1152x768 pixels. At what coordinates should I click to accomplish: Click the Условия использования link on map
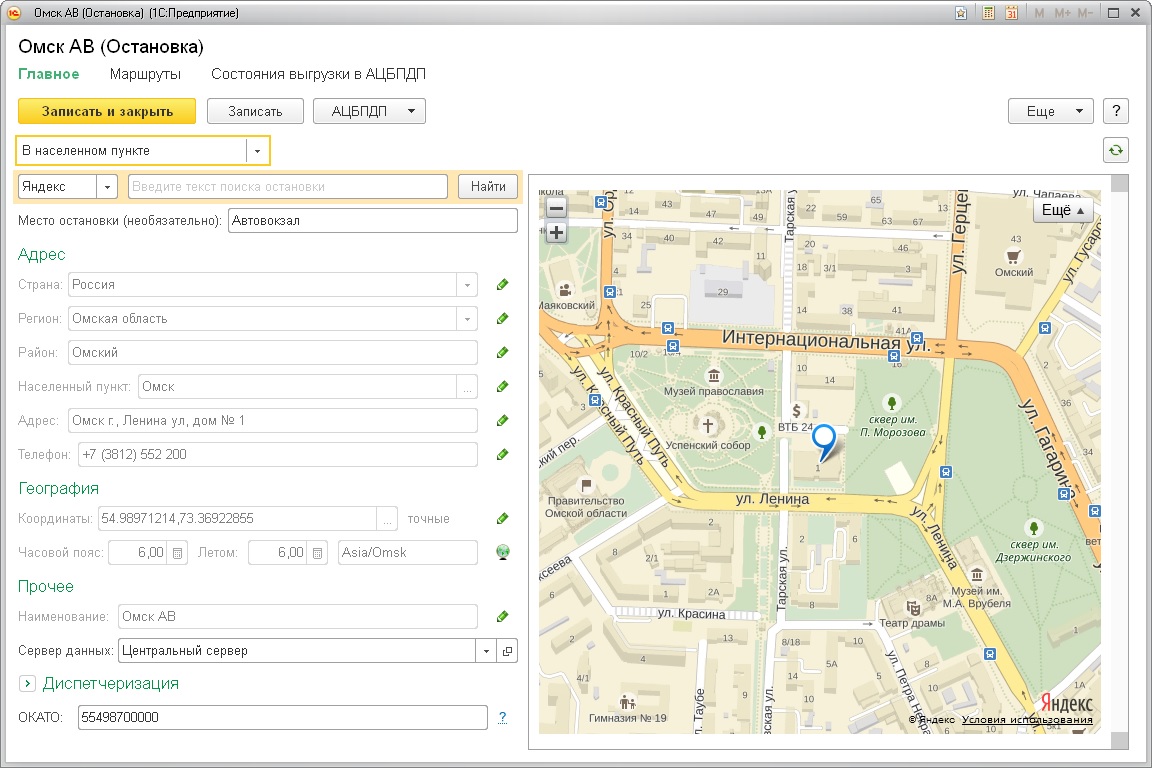tap(1027, 720)
